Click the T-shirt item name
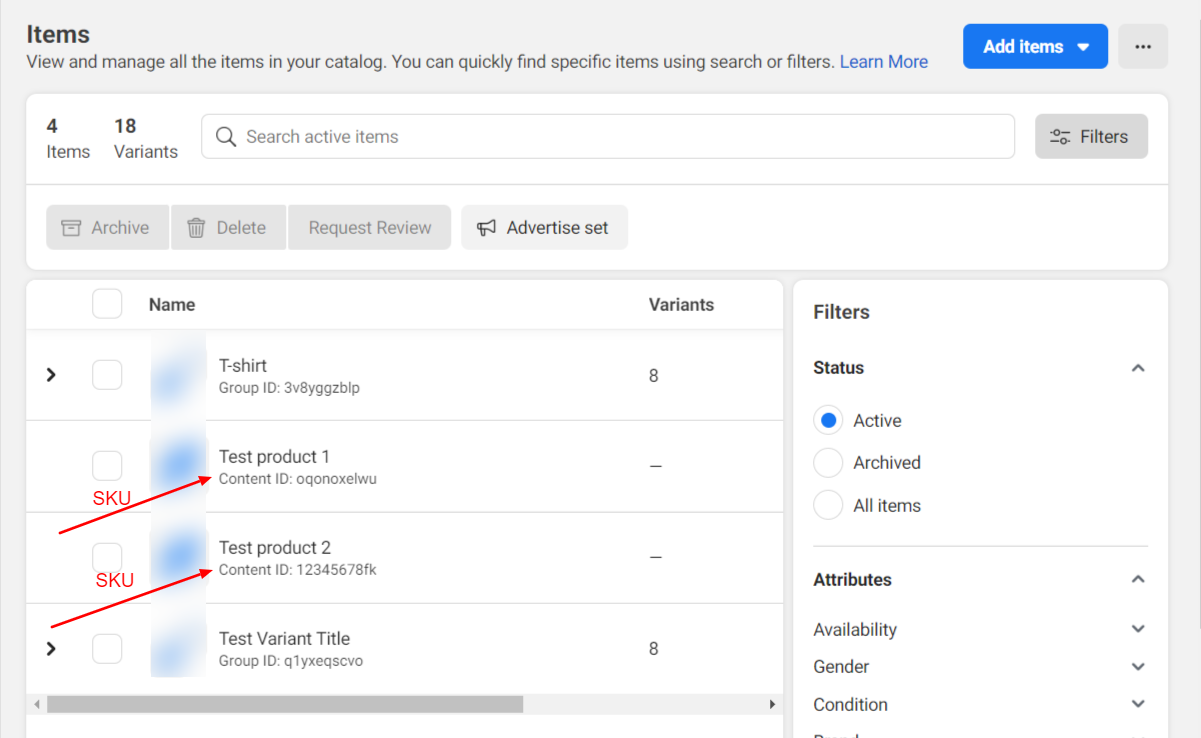 pyautogui.click(x=243, y=366)
